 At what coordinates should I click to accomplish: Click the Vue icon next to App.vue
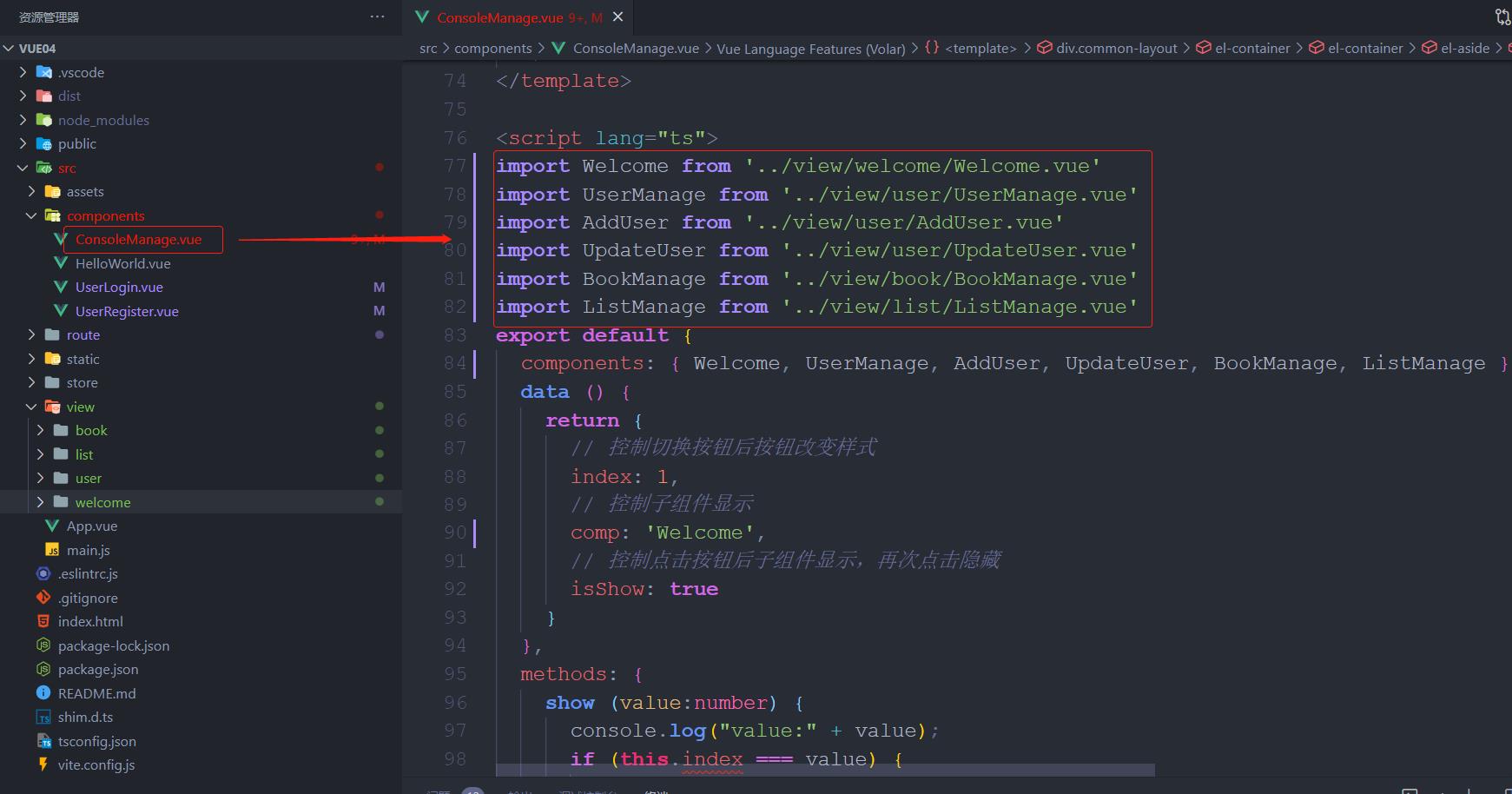pyautogui.click(x=52, y=526)
